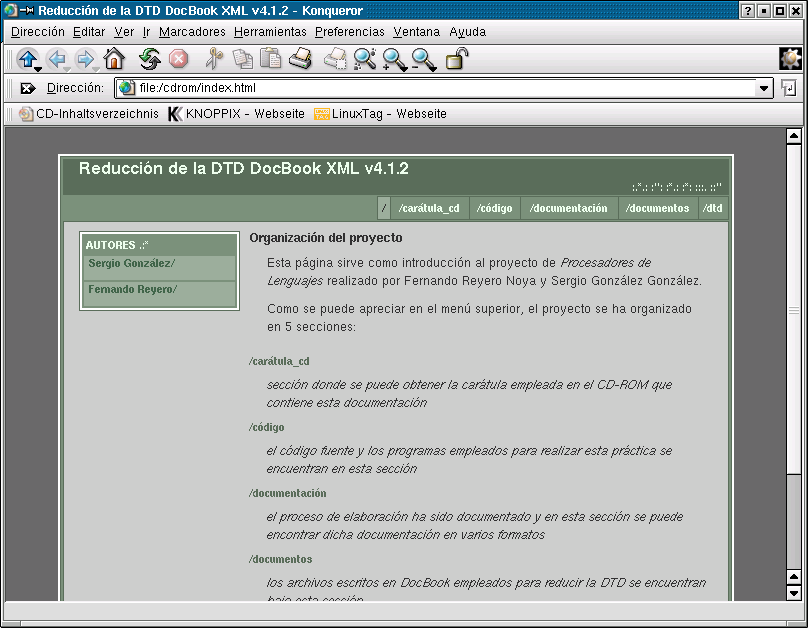Select the root / tab in the page menu
The width and height of the screenshot is (808, 628).
[x=383, y=208]
